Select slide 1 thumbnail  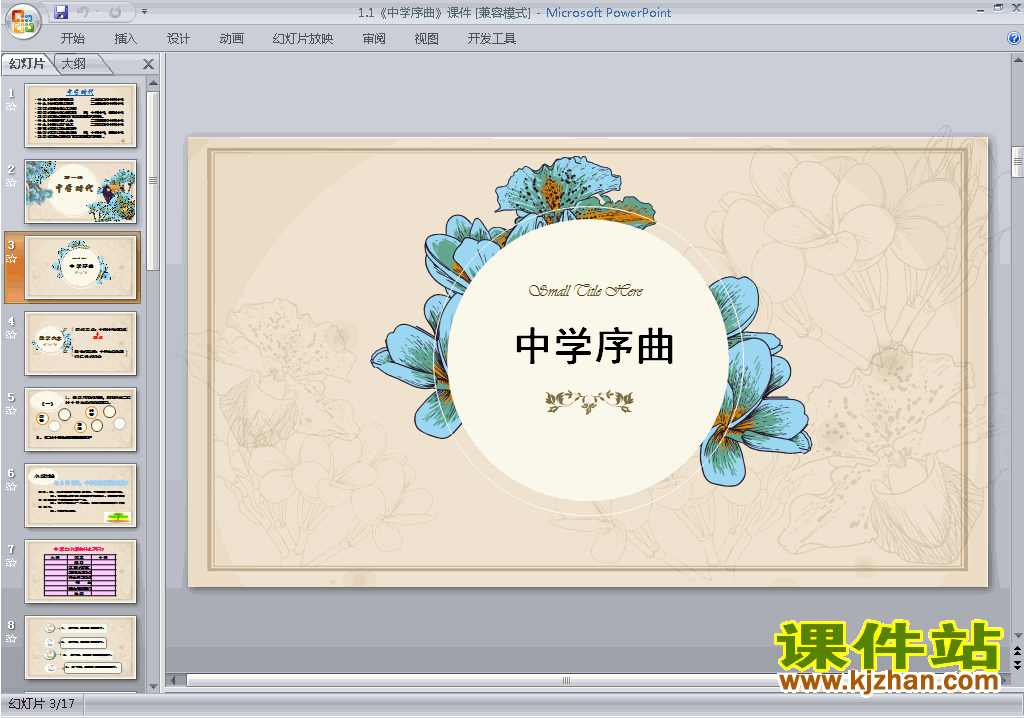[x=80, y=115]
